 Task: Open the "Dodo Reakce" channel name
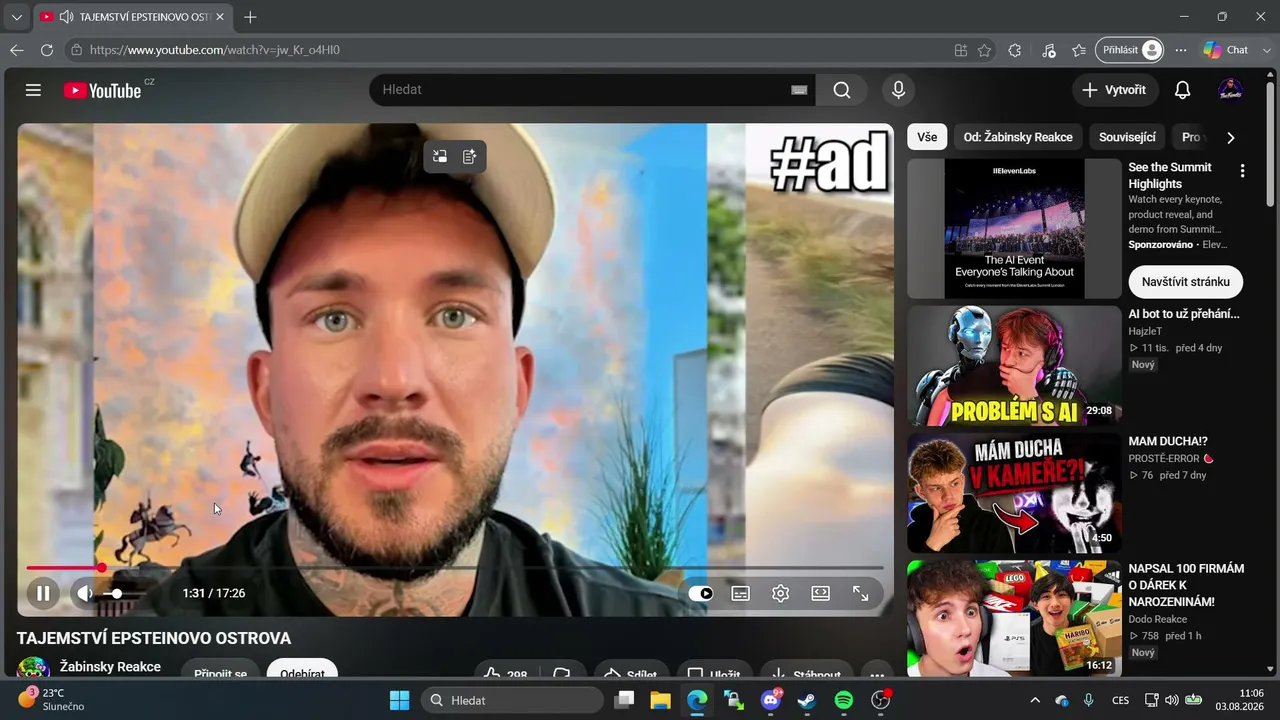(1158, 619)
